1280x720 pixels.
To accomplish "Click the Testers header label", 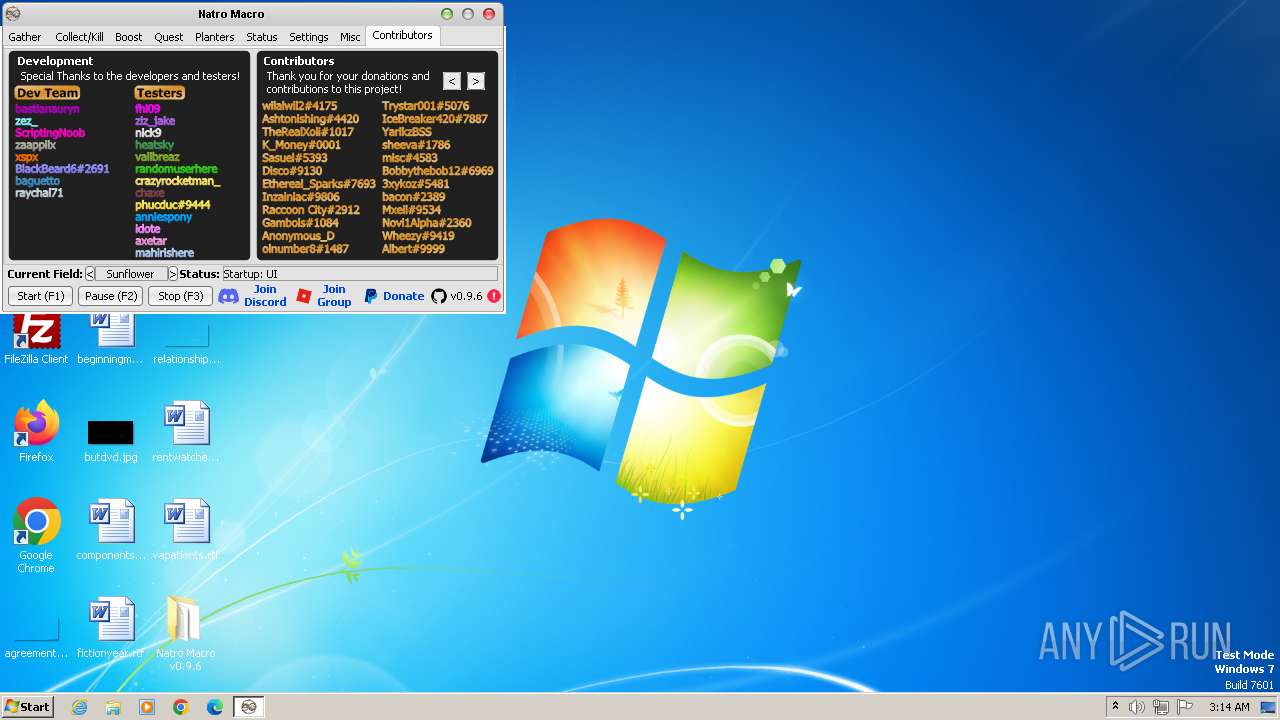I will 159,93.
